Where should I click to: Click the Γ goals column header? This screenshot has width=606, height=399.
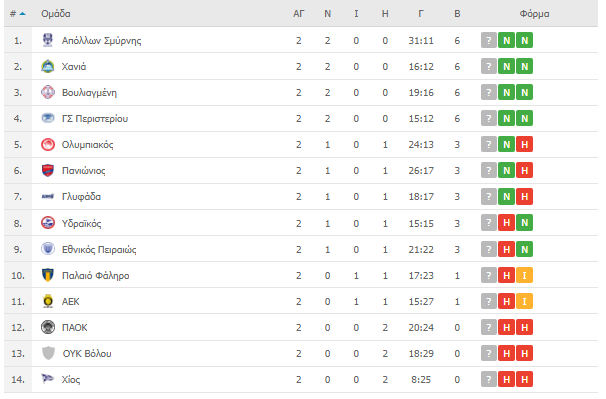pyautogui.click(x=421, y=14)
